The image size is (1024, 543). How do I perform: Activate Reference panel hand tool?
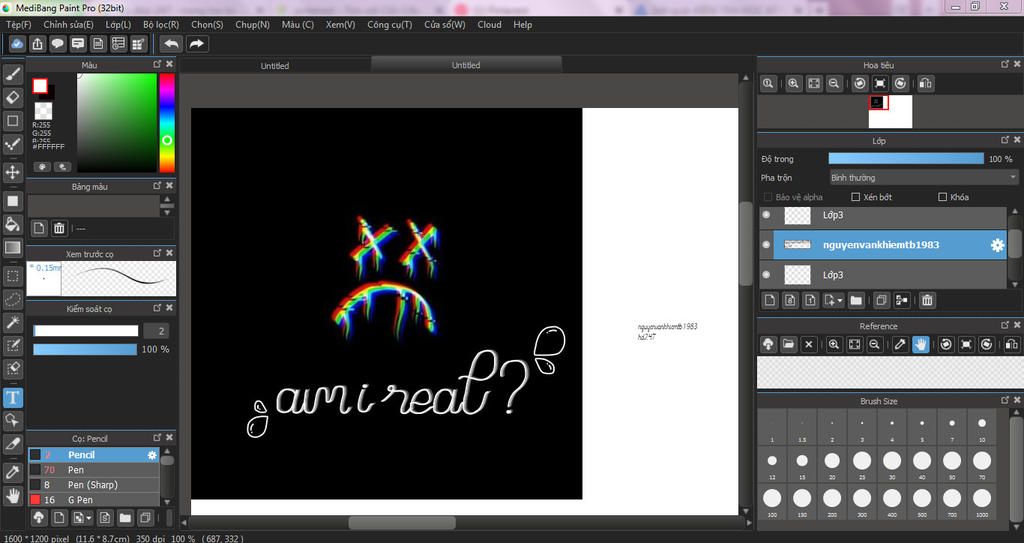point(920,344)
